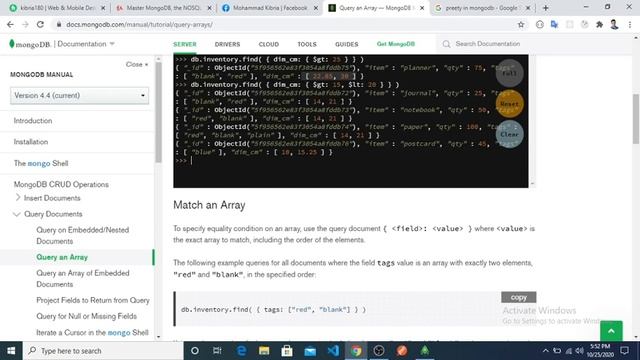Open the MongoDB Compass taskbar icon
Screen dimensions: 640x360
pos(425,351)
